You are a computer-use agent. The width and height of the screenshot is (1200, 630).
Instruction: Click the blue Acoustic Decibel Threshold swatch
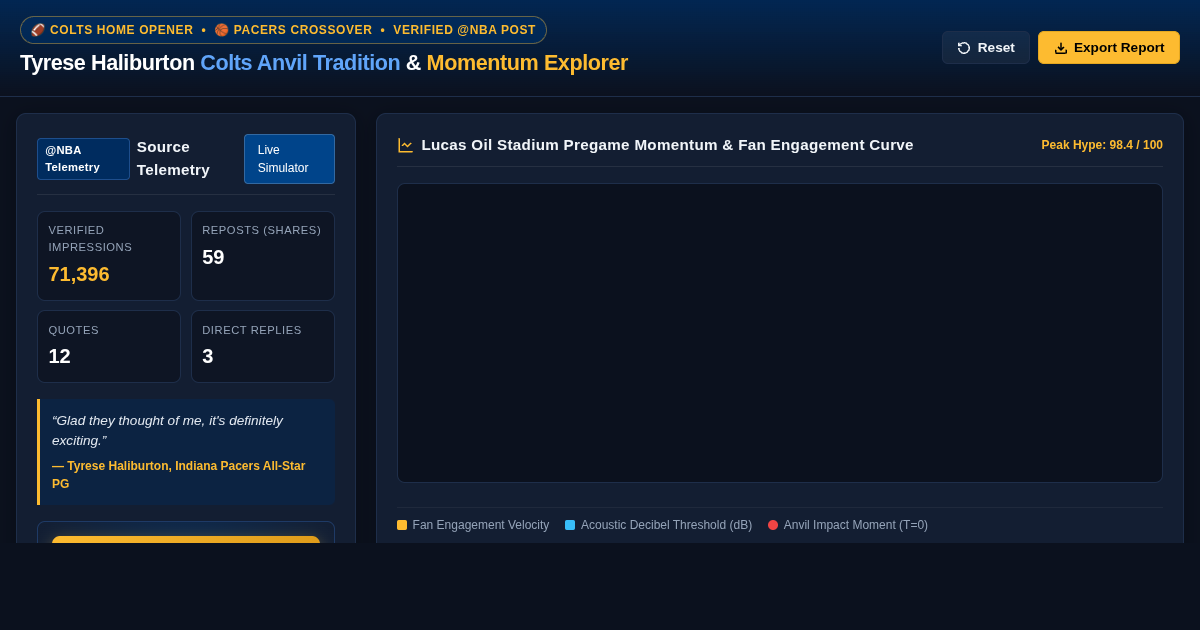[x=570, y=525]
